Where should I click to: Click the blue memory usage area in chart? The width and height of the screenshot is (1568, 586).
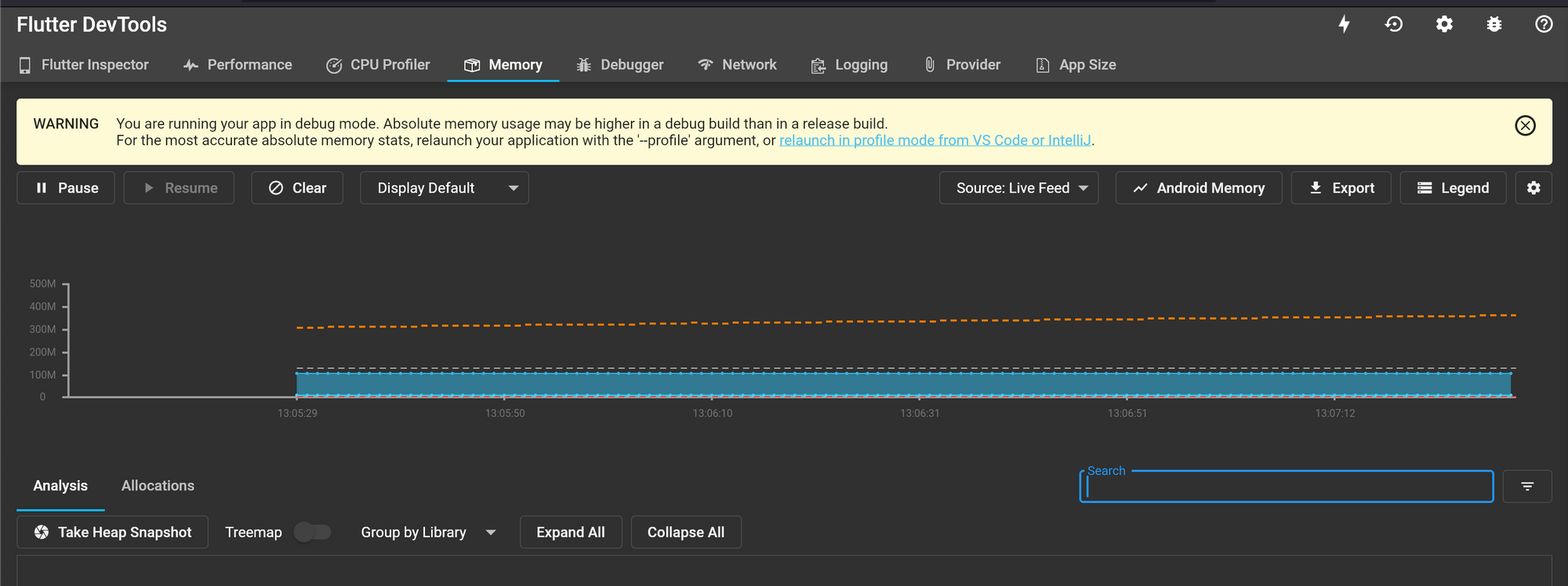click(903, 385)
